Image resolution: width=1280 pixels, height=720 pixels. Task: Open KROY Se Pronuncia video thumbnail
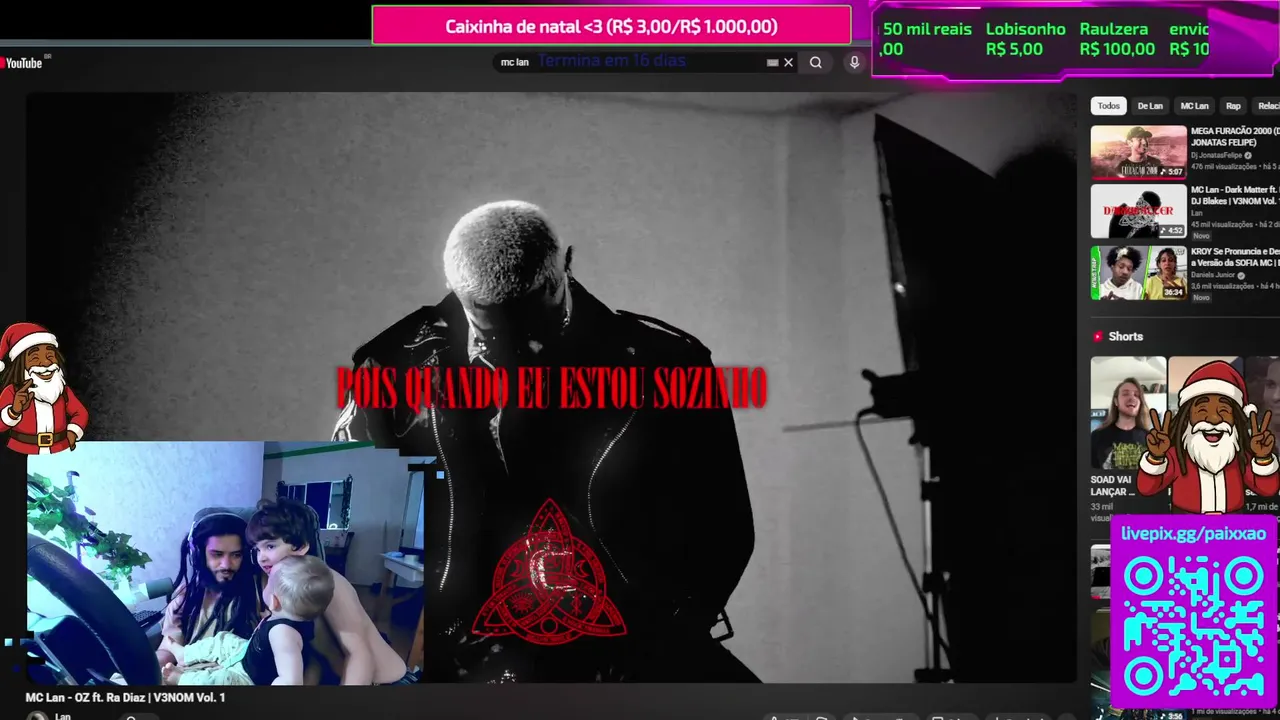(1138, 272)
